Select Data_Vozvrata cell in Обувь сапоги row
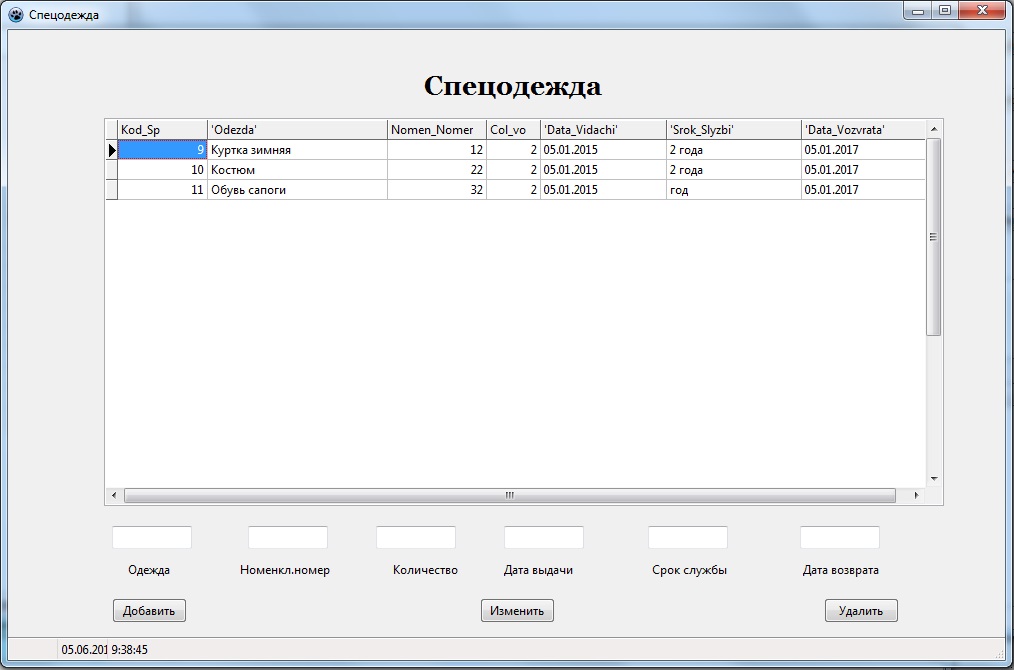 [x=863, y=190]
